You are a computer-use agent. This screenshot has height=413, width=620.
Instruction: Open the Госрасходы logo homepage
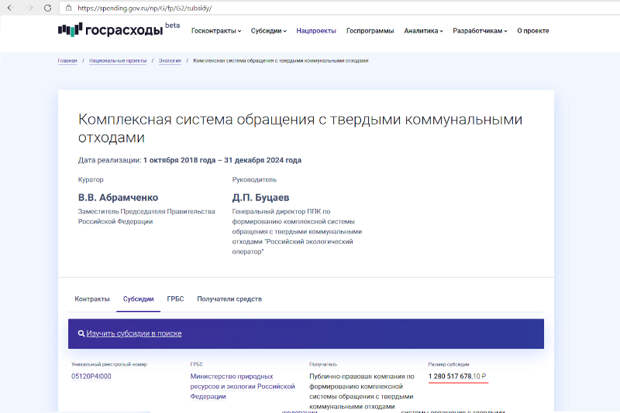click(110, 30)
